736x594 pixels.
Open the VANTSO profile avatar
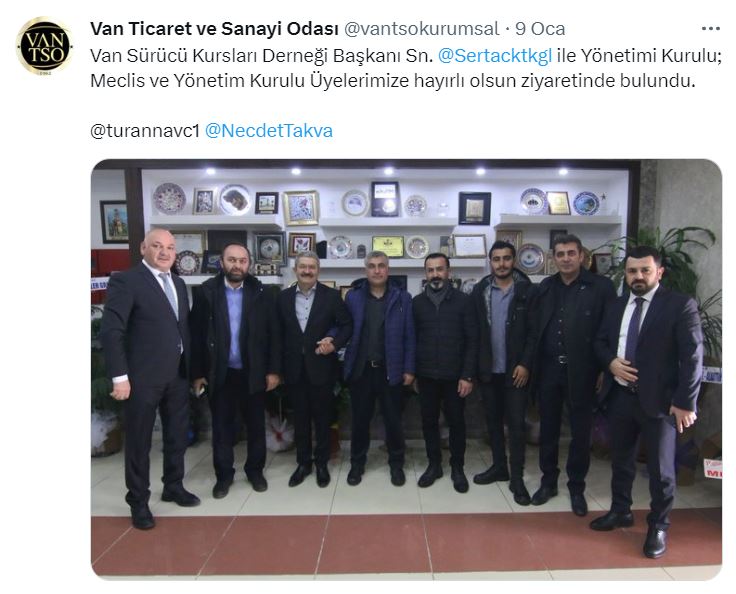click(45, 46)
